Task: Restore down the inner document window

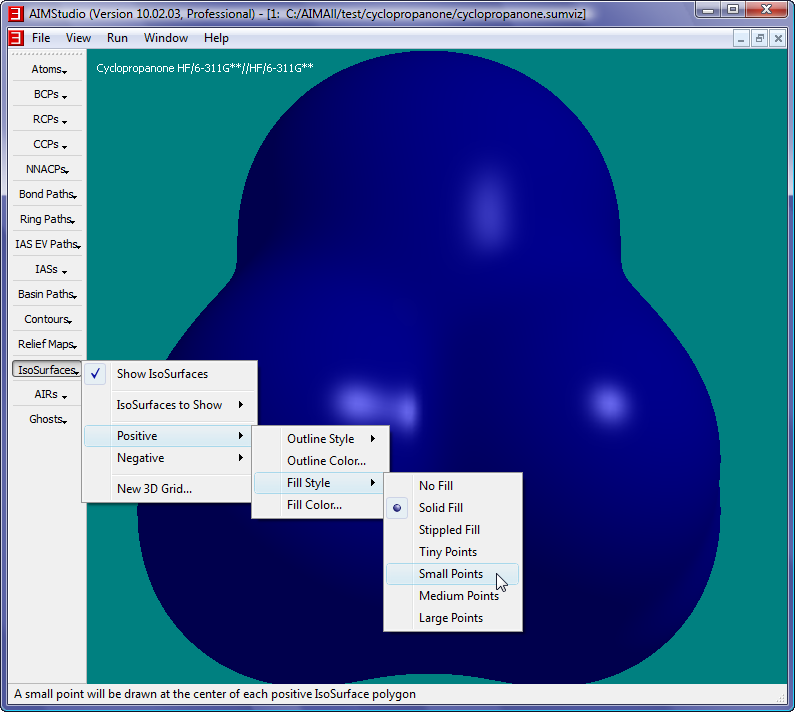Action: [760, 38]
